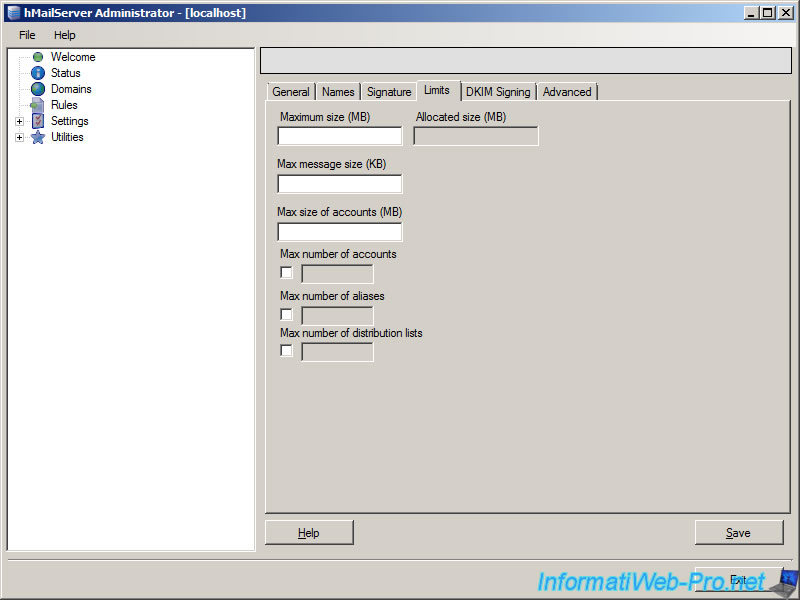Switch to the DKIM Signing tab

[x=498, y=91]
